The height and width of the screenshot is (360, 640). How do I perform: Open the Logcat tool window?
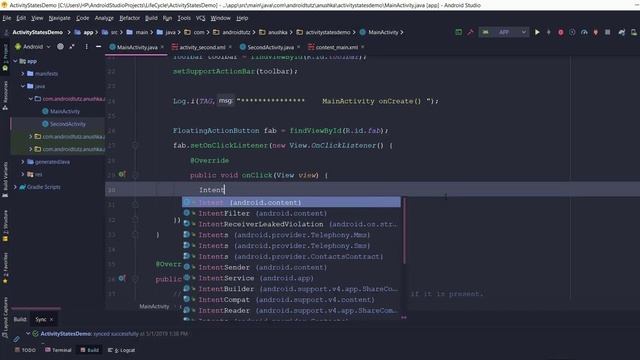[x=122, y=350]
